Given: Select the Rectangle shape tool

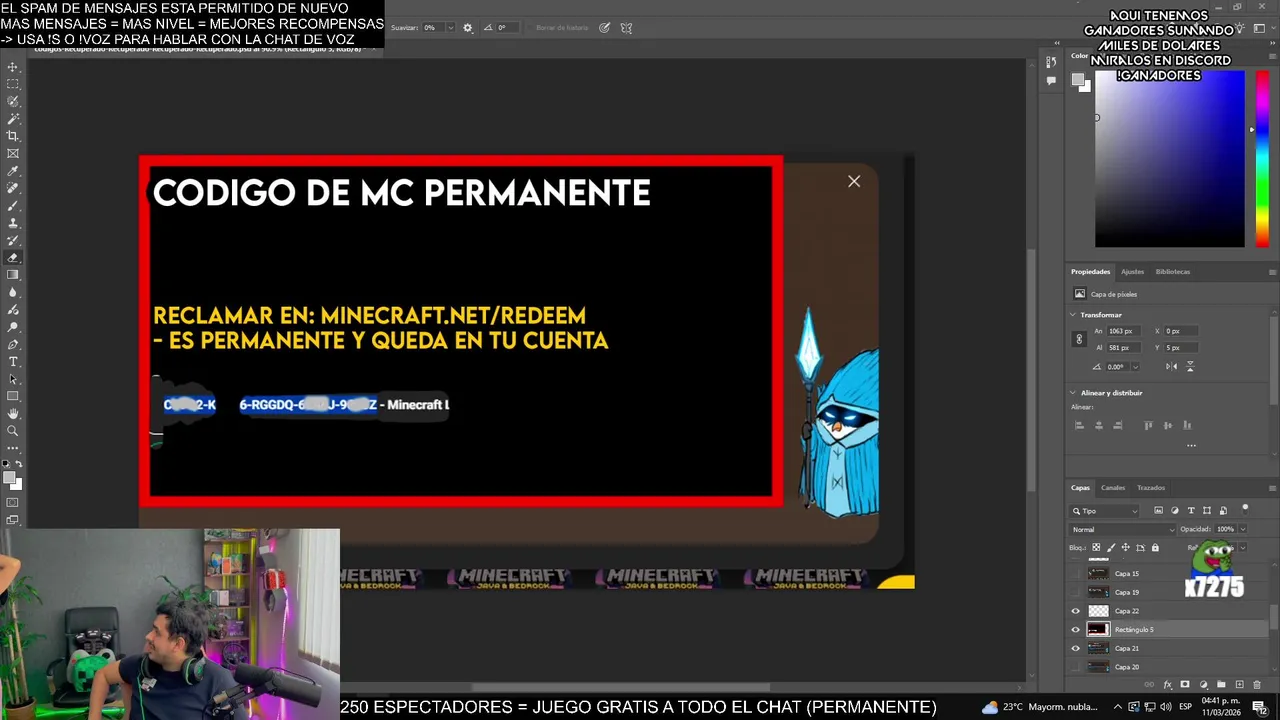Looking at the screenshot, I should [x=13, y=396].
